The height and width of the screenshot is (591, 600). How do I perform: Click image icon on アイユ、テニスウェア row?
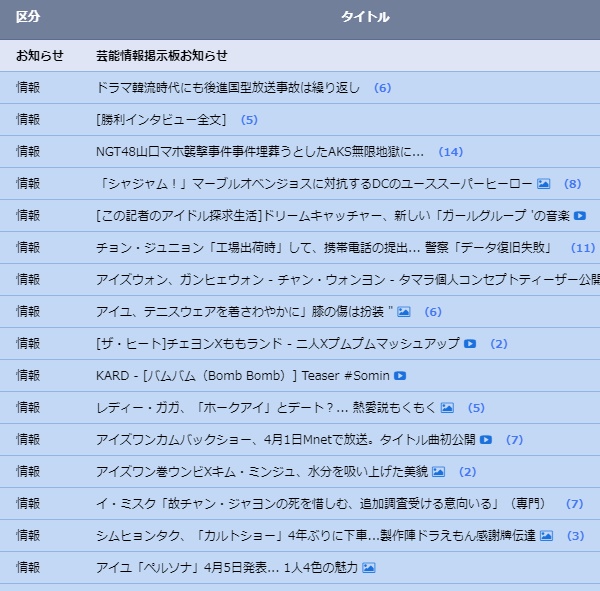[x=404, y=312]
